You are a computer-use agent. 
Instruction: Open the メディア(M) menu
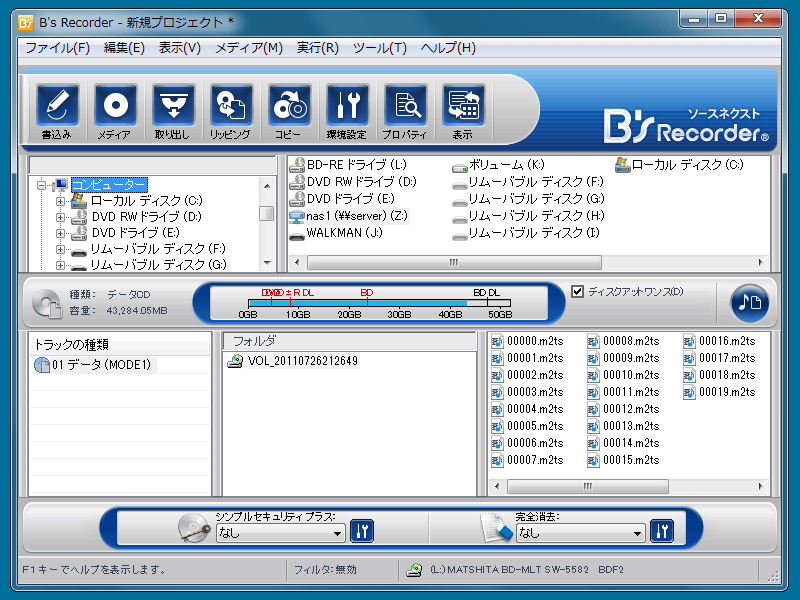248,48
